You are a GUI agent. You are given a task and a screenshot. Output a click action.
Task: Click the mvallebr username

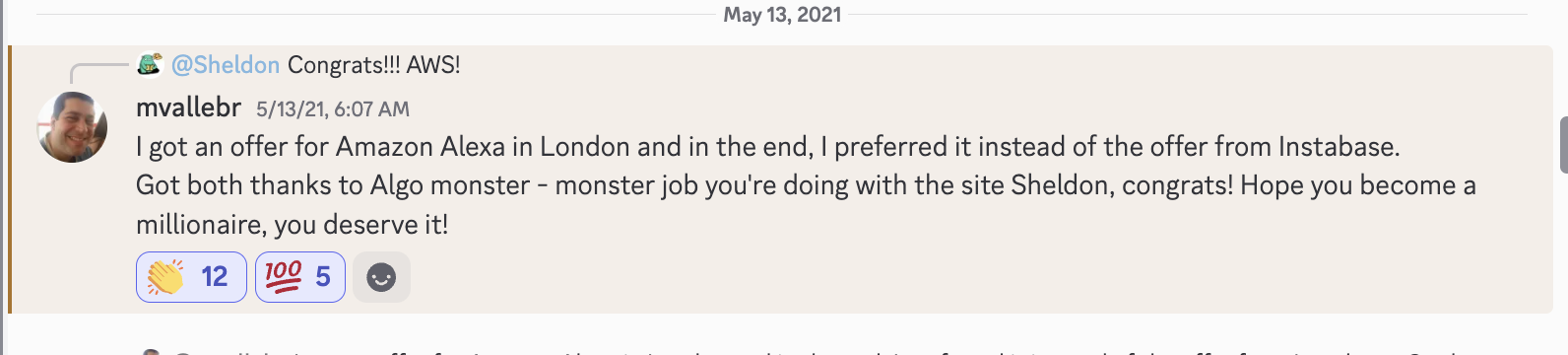[x=188, y=107]
